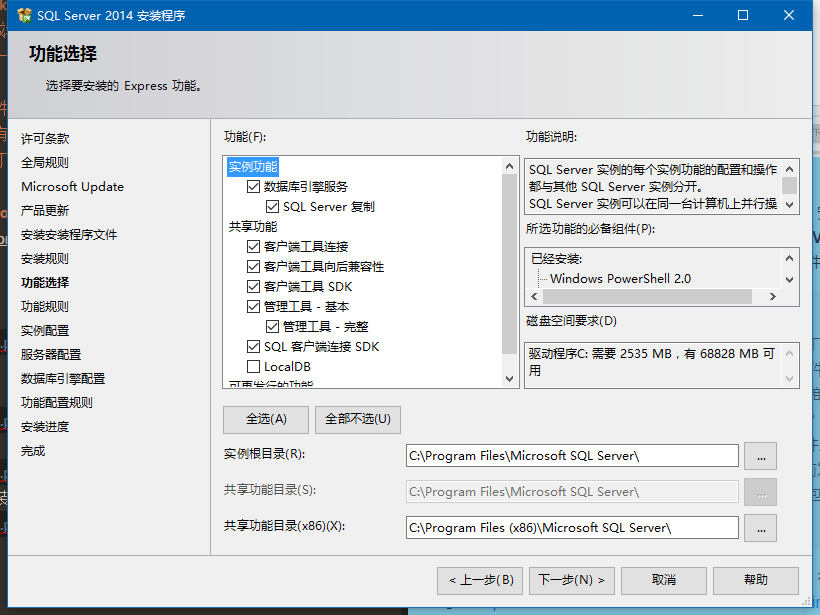
Task: Toggle 客户端工具向后兼容性 checkbox
Action: [x=254, y=267]
